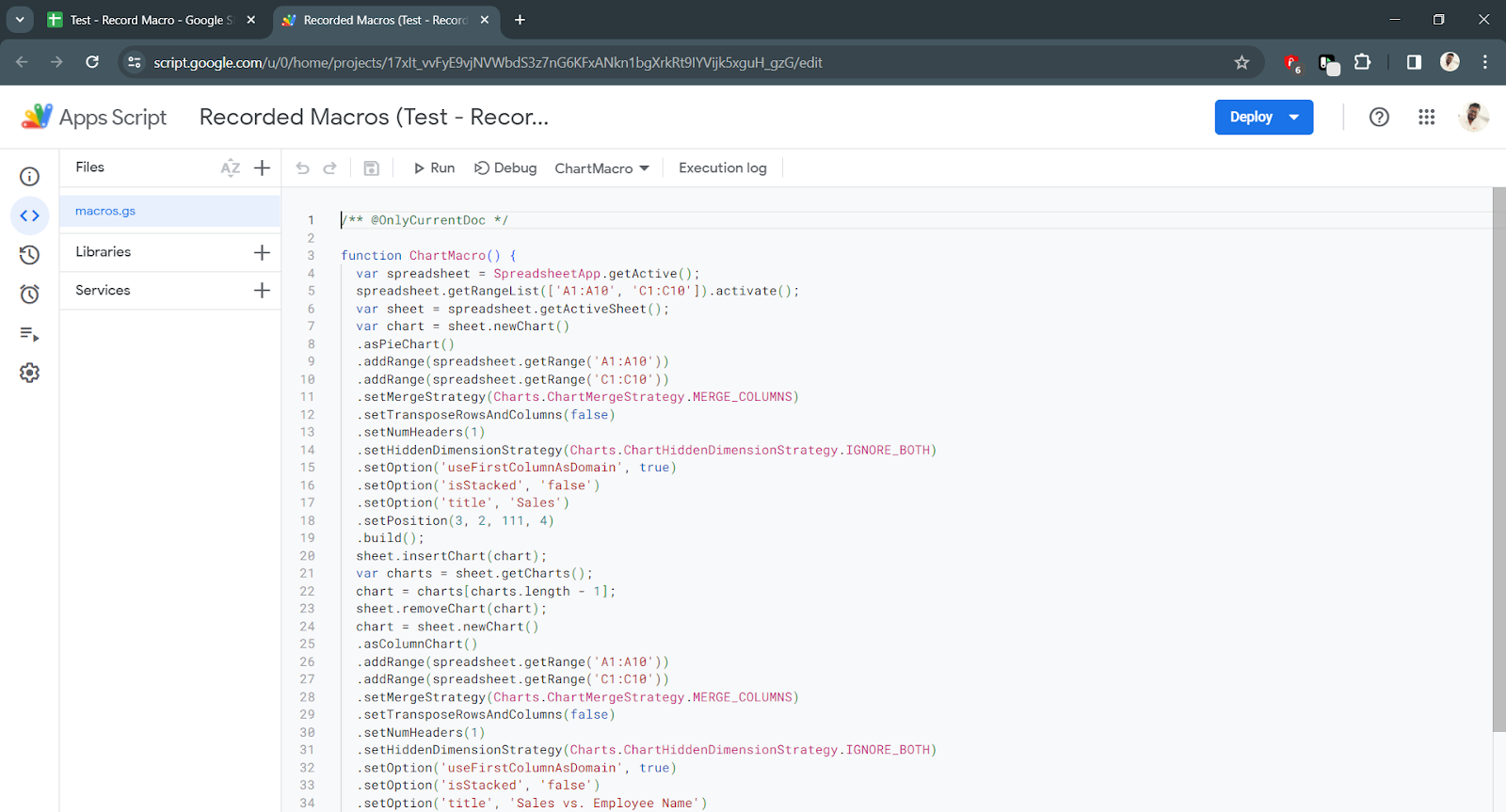Select the Editor code icon in sidebar
The image size is (1506, 812).
tap(29, 215)
